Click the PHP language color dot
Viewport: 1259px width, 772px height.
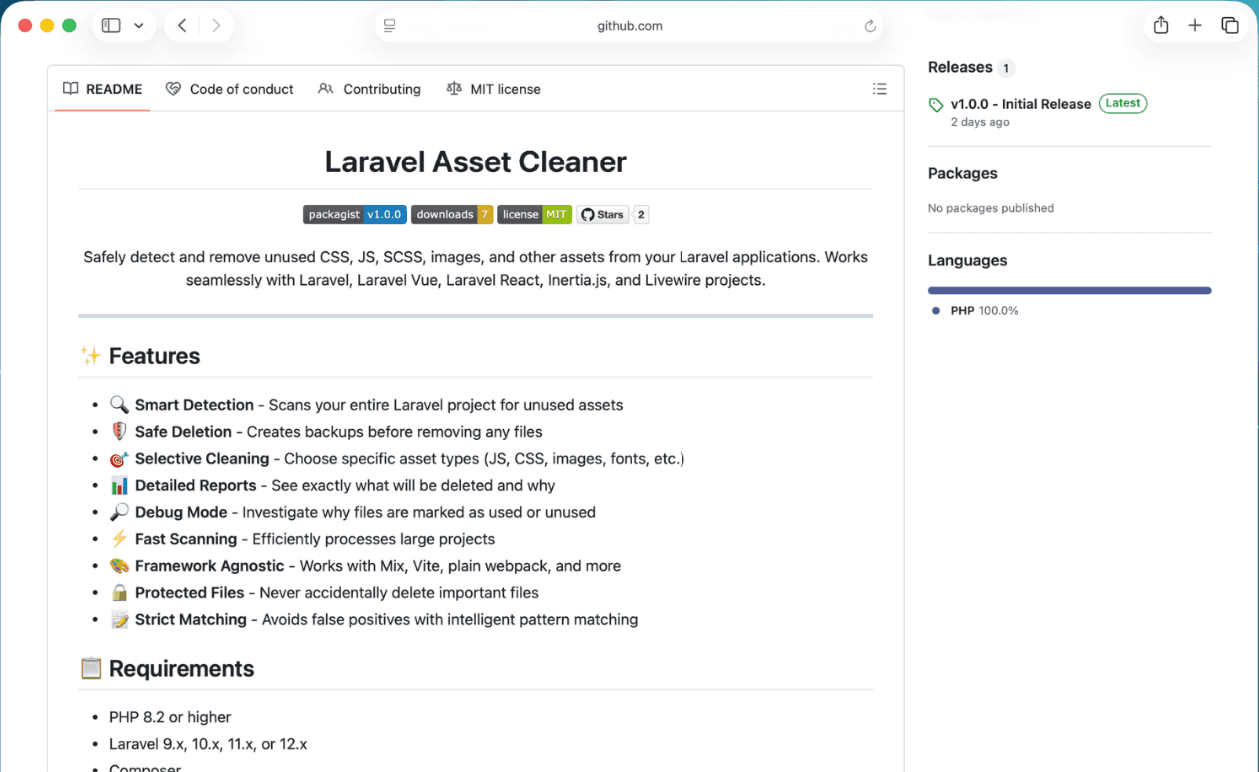click(937, 310)
